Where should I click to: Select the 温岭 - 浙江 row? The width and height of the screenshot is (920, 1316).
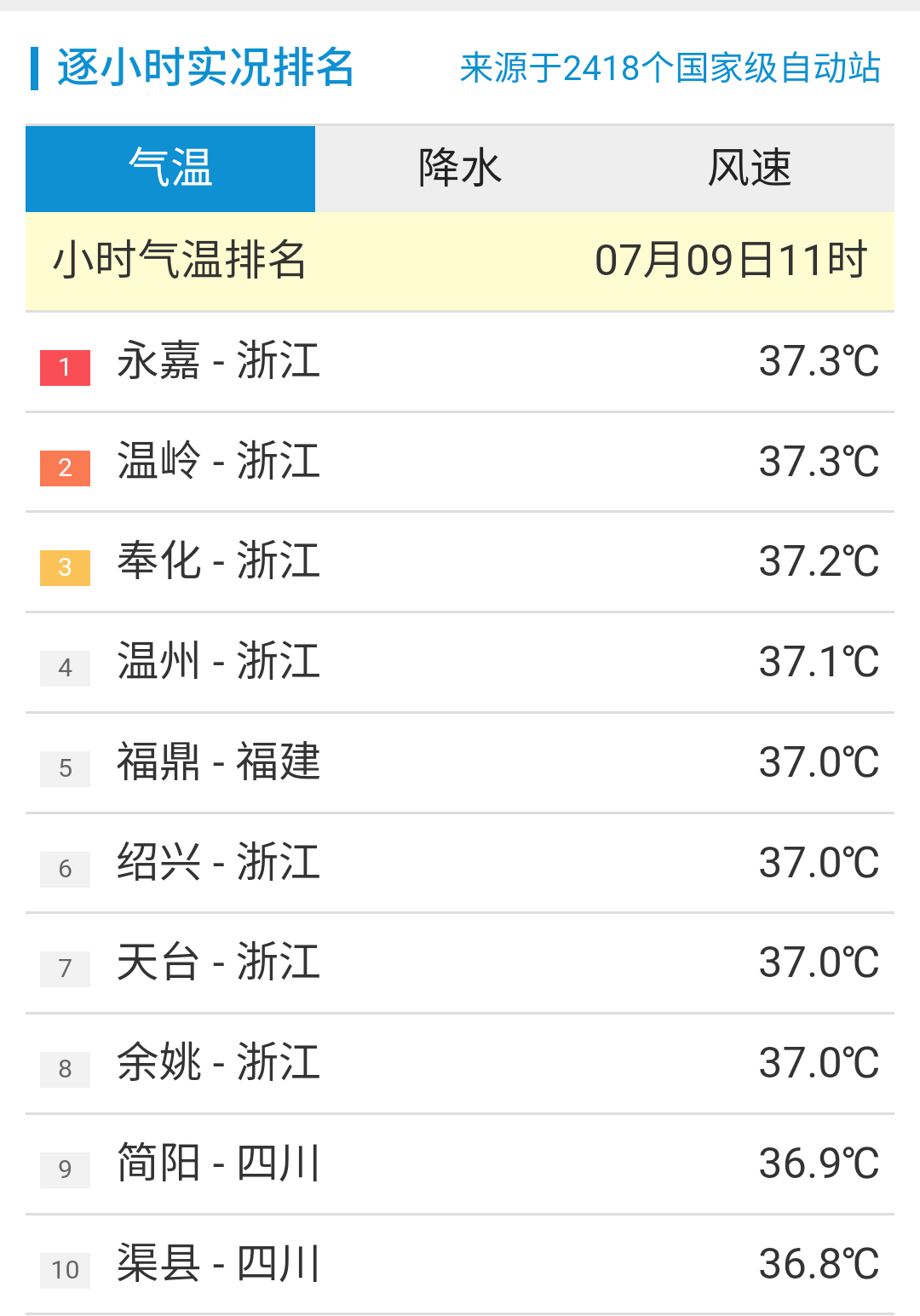click(x=219, y=462)
